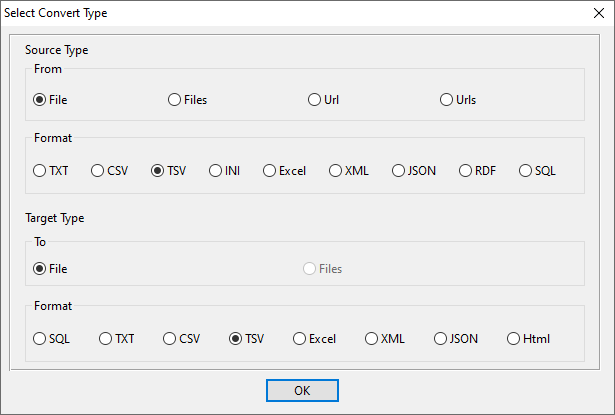Choose Url as the source From option

coord(315,100)
